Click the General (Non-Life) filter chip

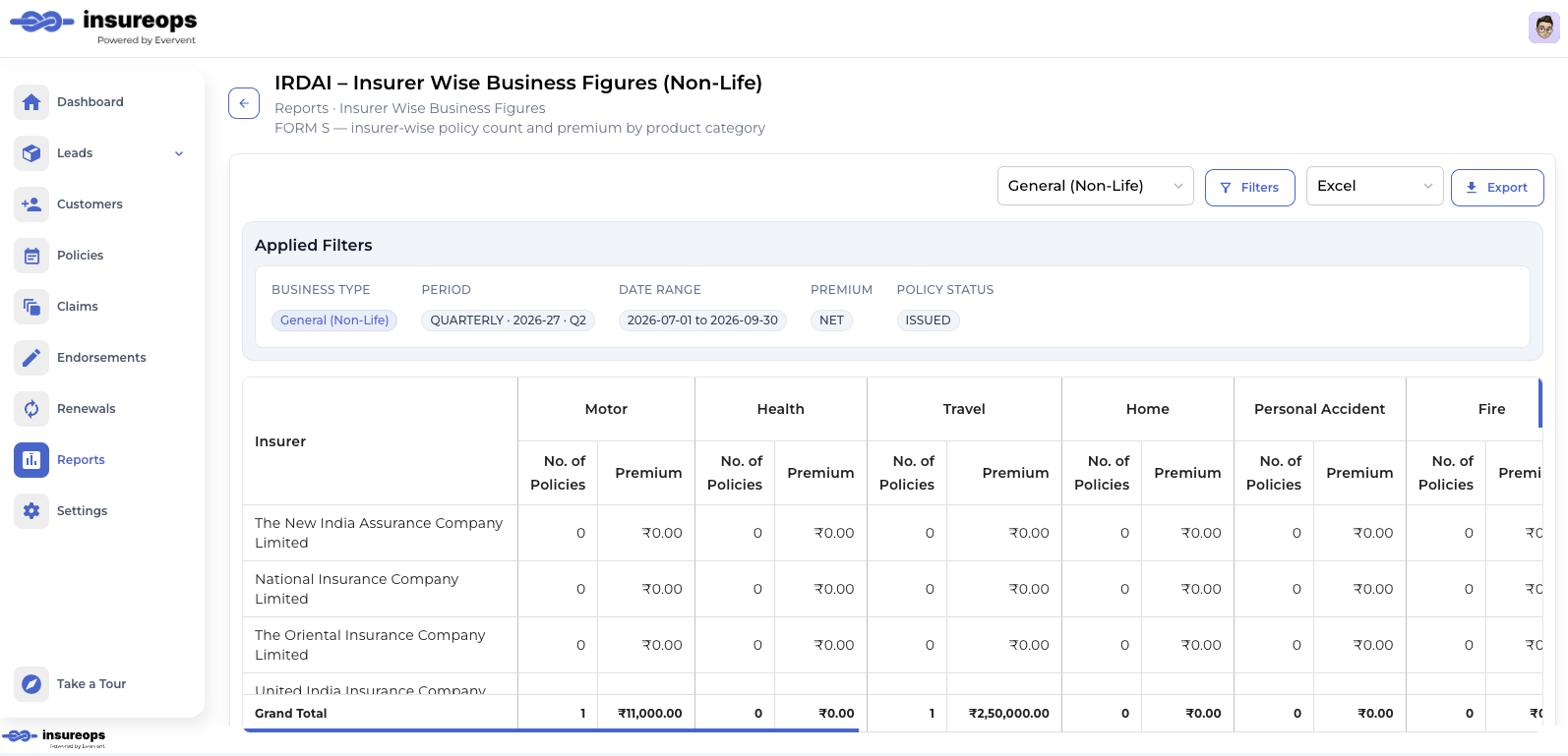click(x=334, y=320)
